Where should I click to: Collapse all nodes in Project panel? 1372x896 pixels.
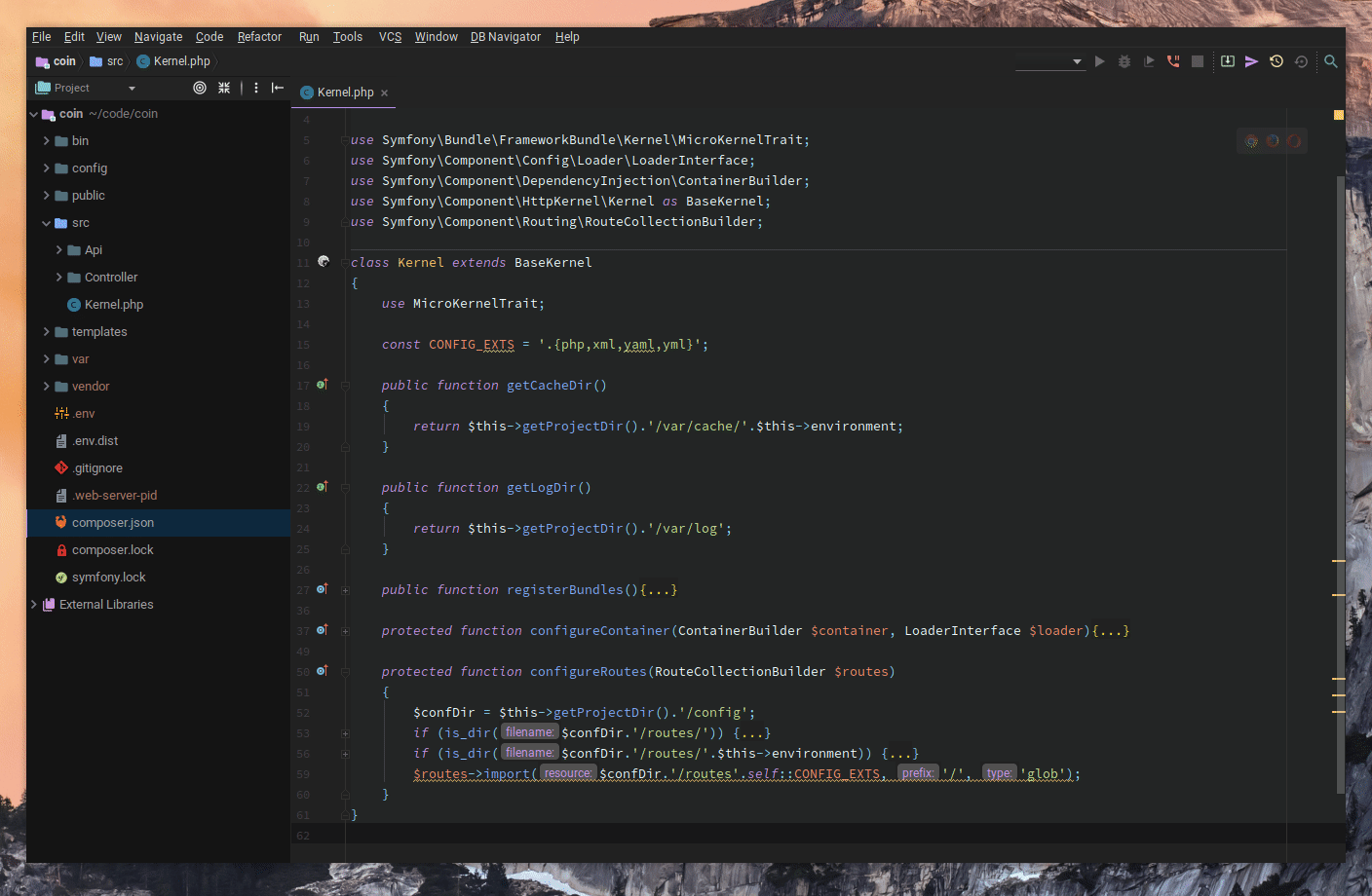click(223, 88)
